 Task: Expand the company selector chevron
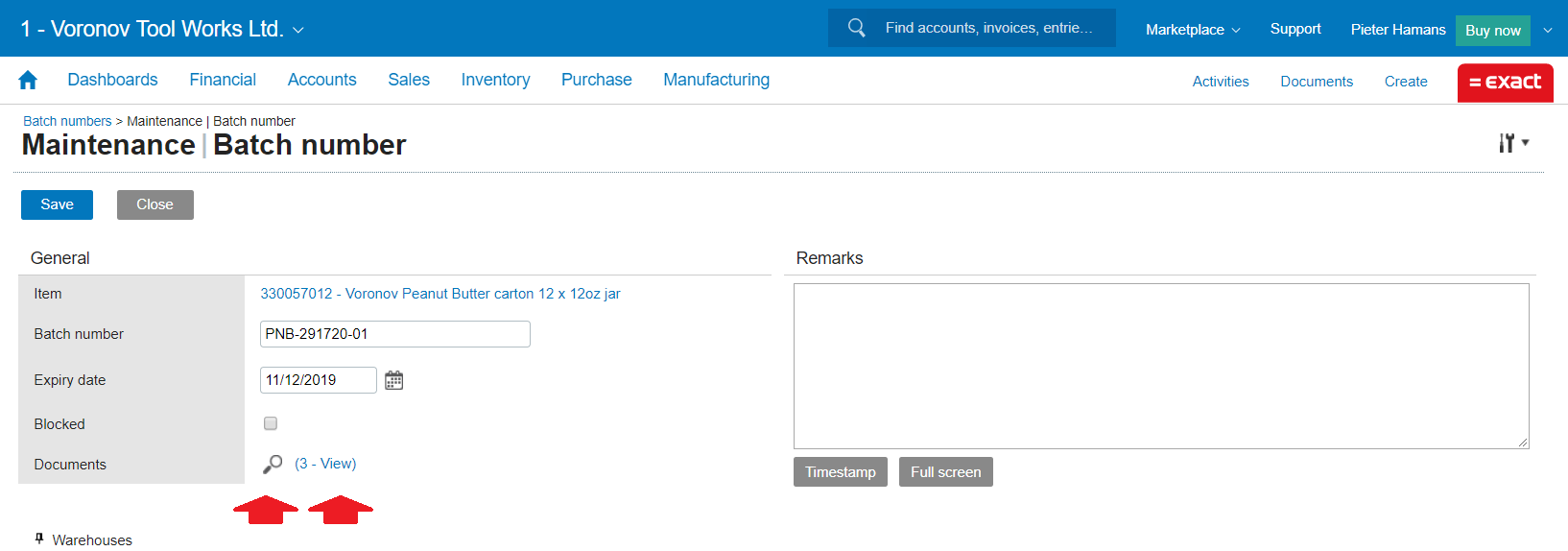pyautogui.click(x=298, y=31)
